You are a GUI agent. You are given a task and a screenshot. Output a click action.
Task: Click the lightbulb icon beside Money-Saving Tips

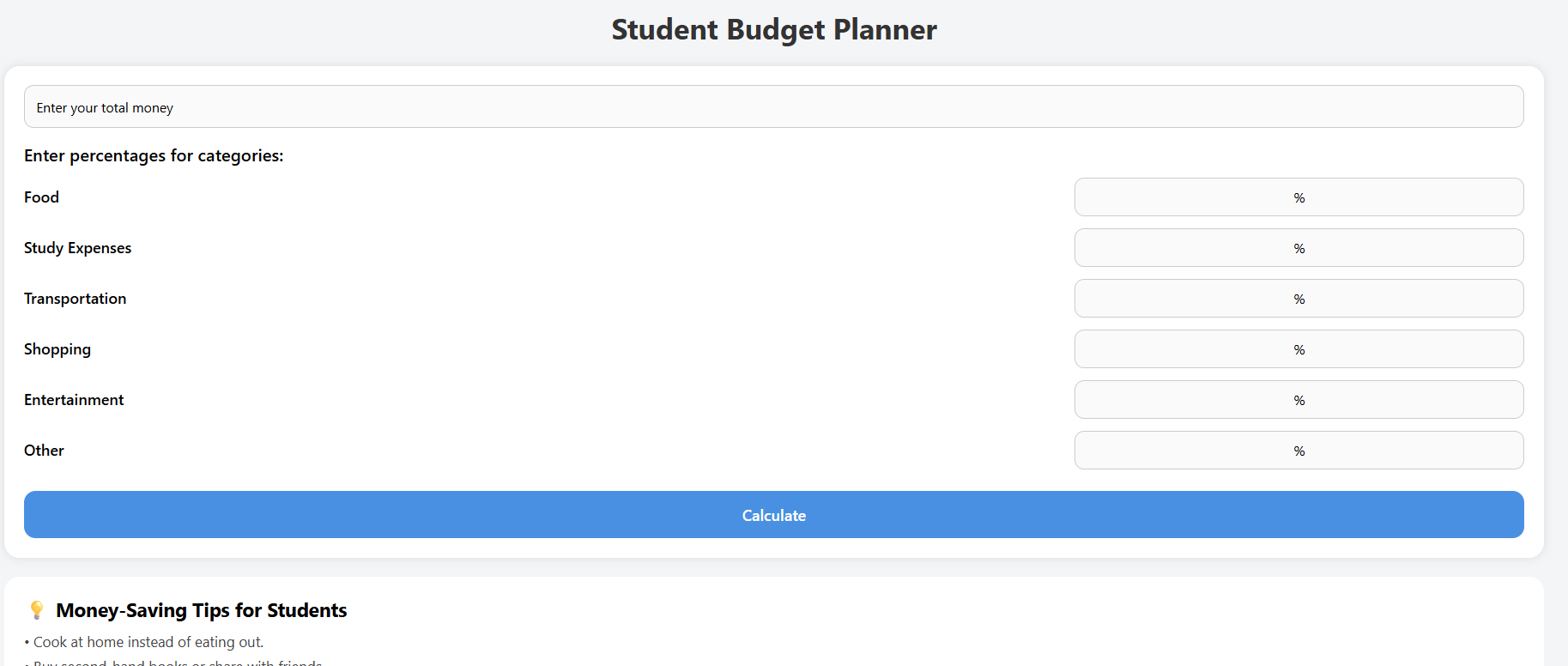(36, 610)
